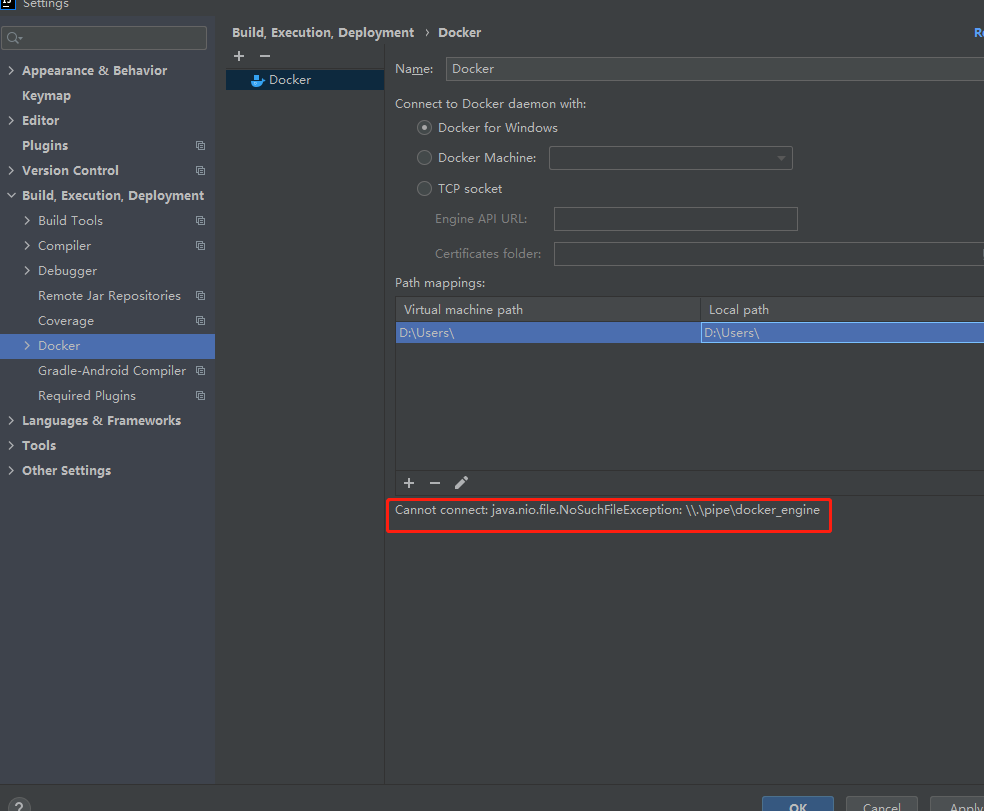The image size is (984, 811).
Task: Open Build, Execution, Deployment breadcrumb entry
Action: click(322, 32)
